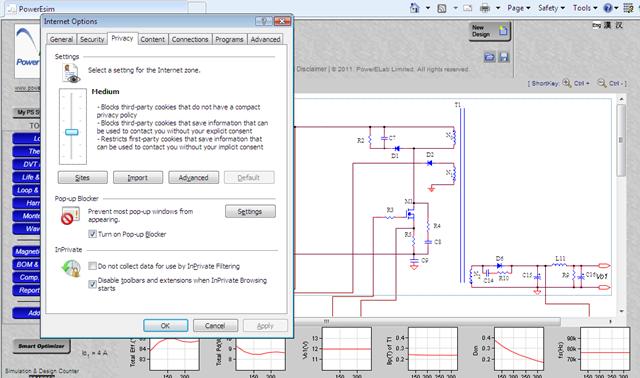This screenshot has height=378, width=640.
Task: Click the schematic vertical scrollbar thumb
Action: click(x=621, y=140)
